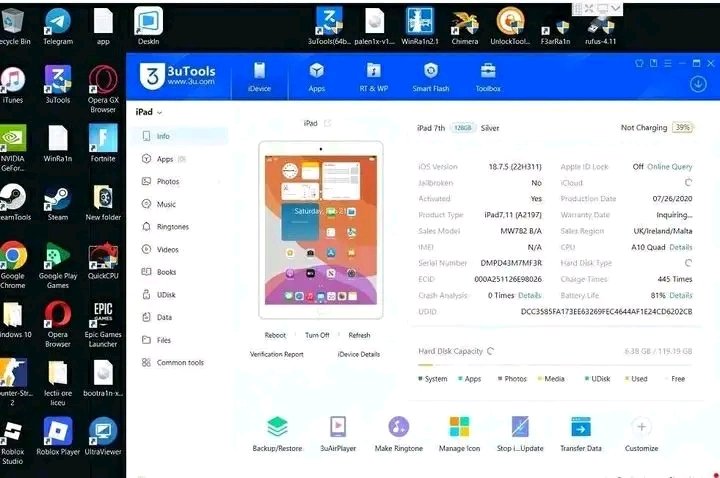Image resolution: width=720 pixels, height=478 pixels.
Task: Click the Turn Off button
Action: [317, 335]
